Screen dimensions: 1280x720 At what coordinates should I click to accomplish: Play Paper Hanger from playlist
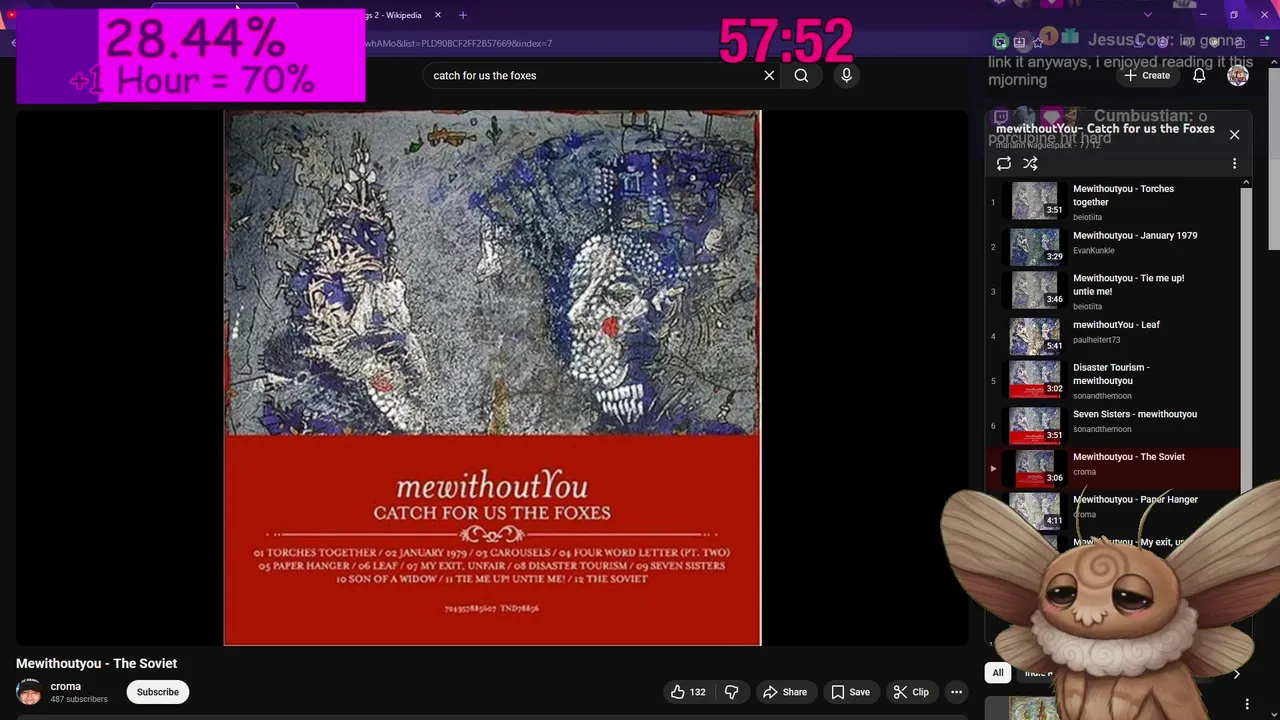coord(1135,500)
